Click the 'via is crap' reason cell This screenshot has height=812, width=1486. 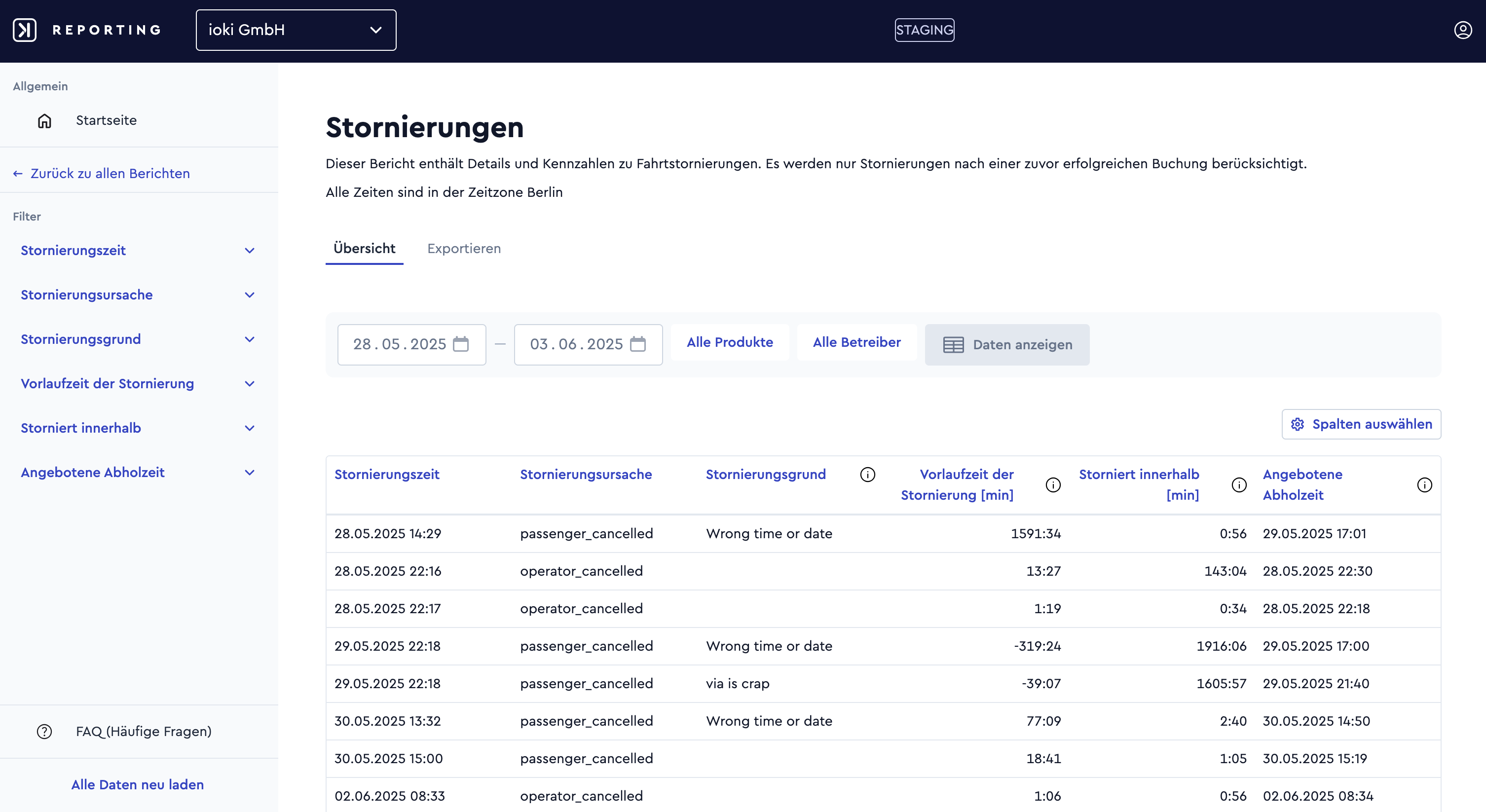point(738,683)
